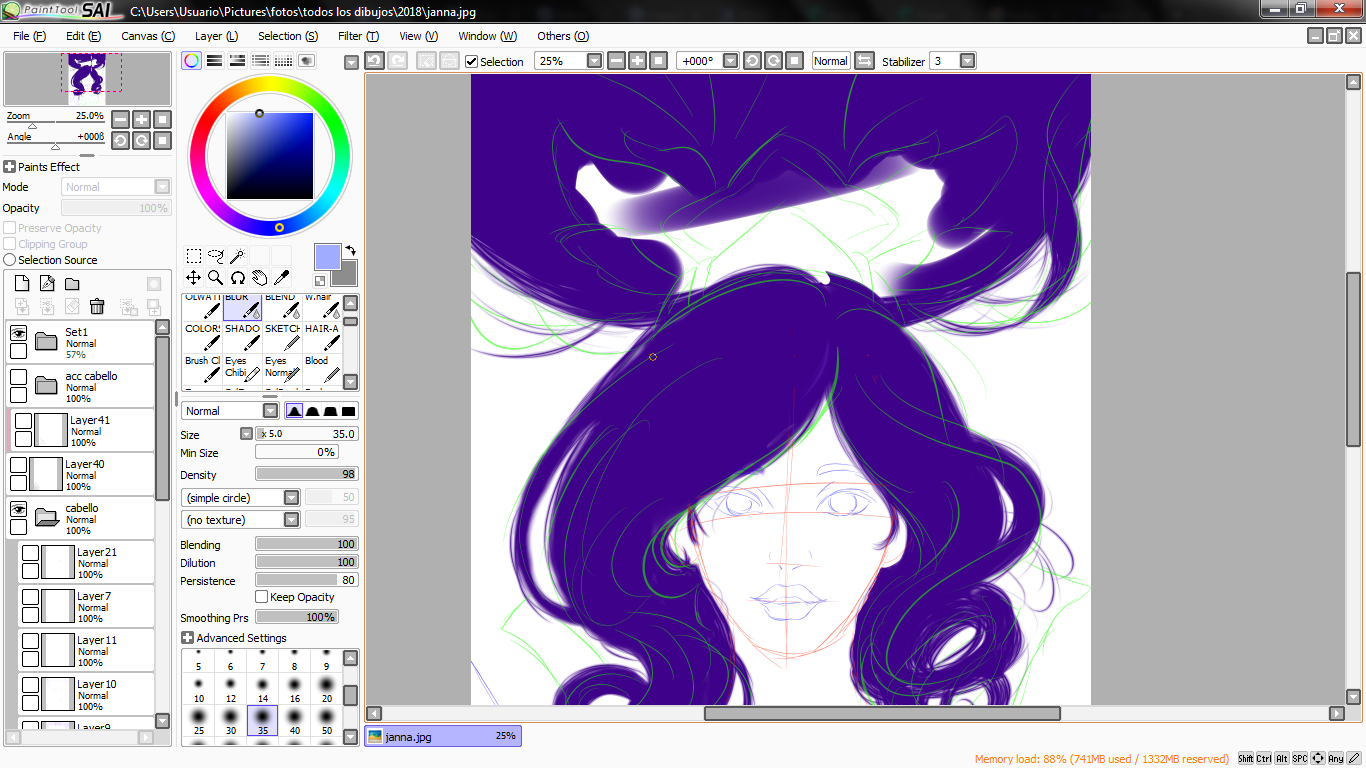
Task: Toggle visibility of cabello layer folder
Action: point(18,509)
